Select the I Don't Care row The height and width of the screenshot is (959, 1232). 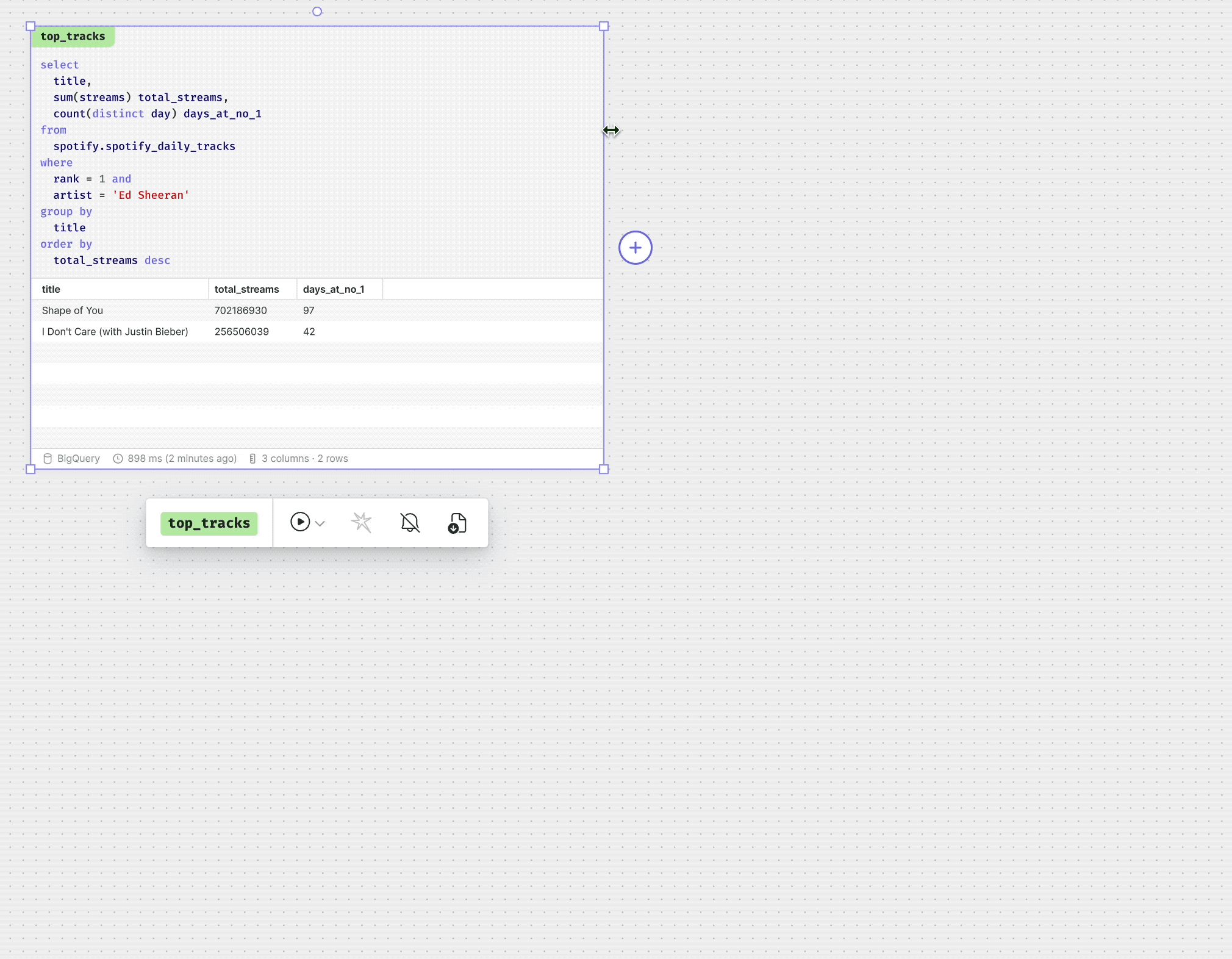(115, 332)
